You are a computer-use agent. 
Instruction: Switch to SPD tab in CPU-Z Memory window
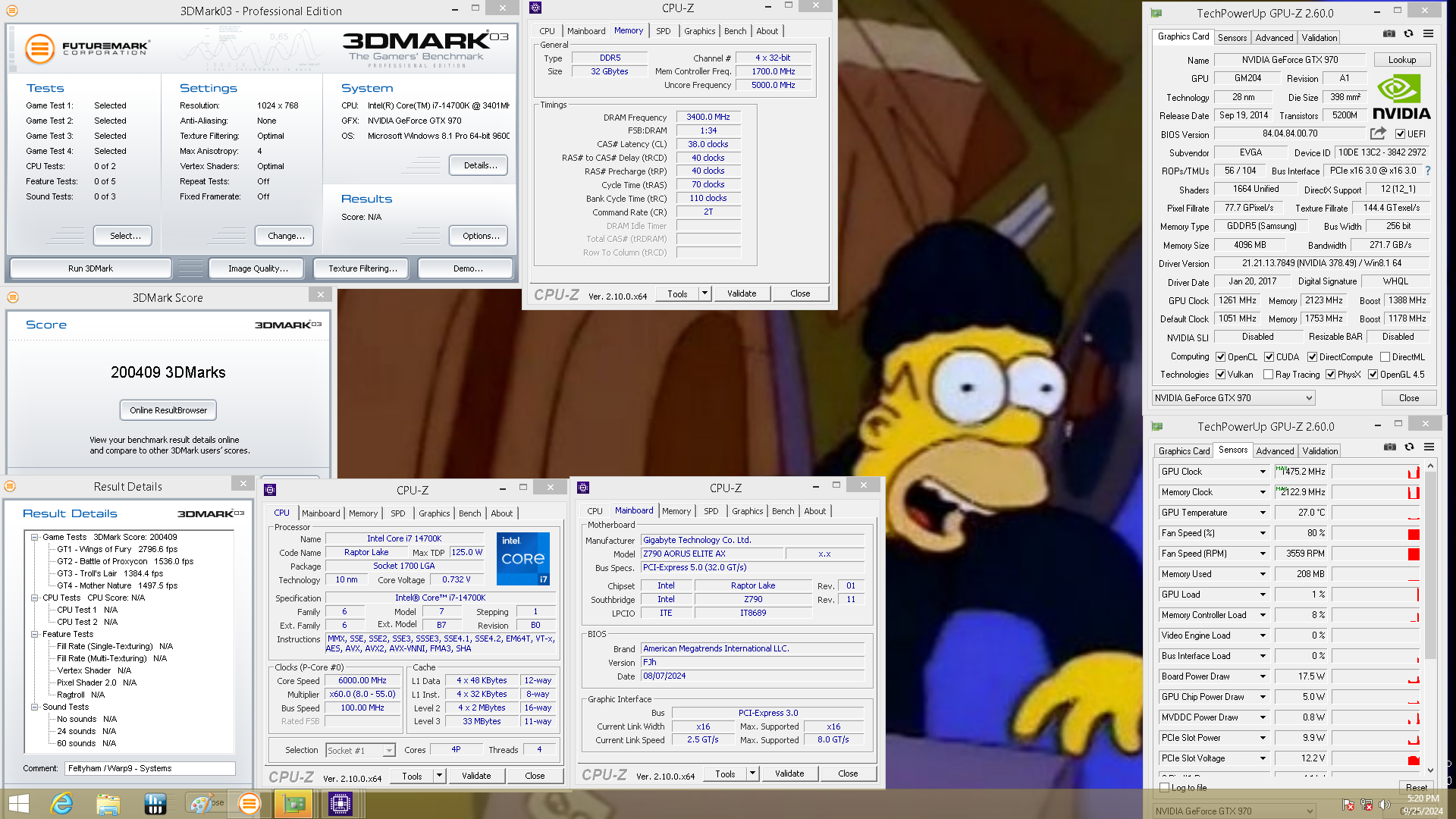[664, 31]
